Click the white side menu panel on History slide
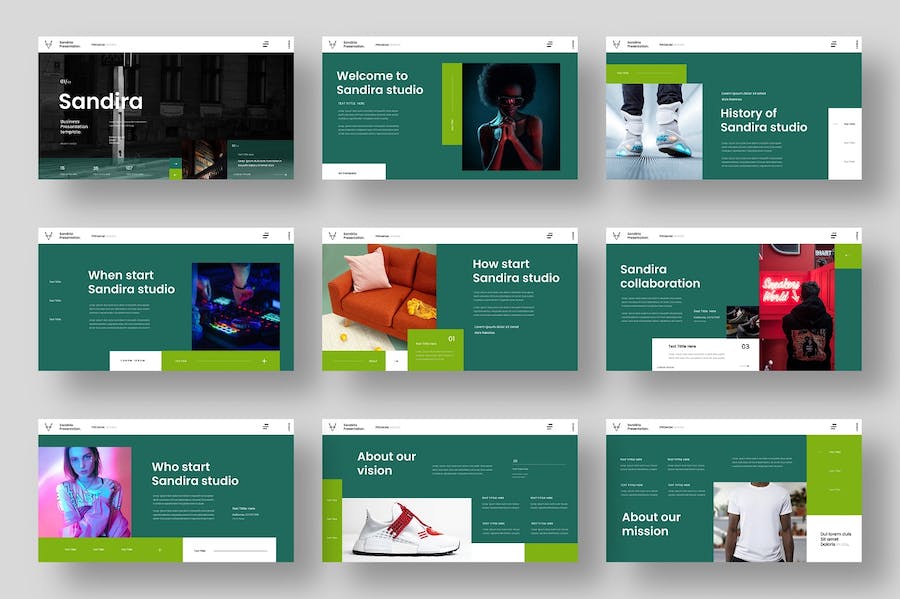This screenshot has height=599, width=900. click(846, 140)
